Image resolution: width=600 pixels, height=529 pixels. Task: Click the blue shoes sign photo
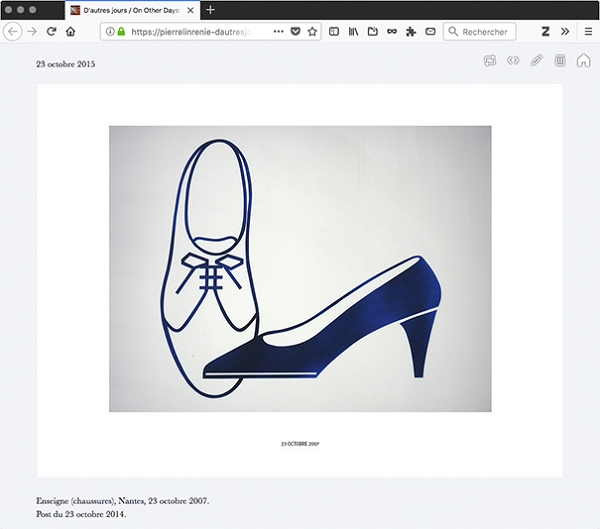pos(300,268)
